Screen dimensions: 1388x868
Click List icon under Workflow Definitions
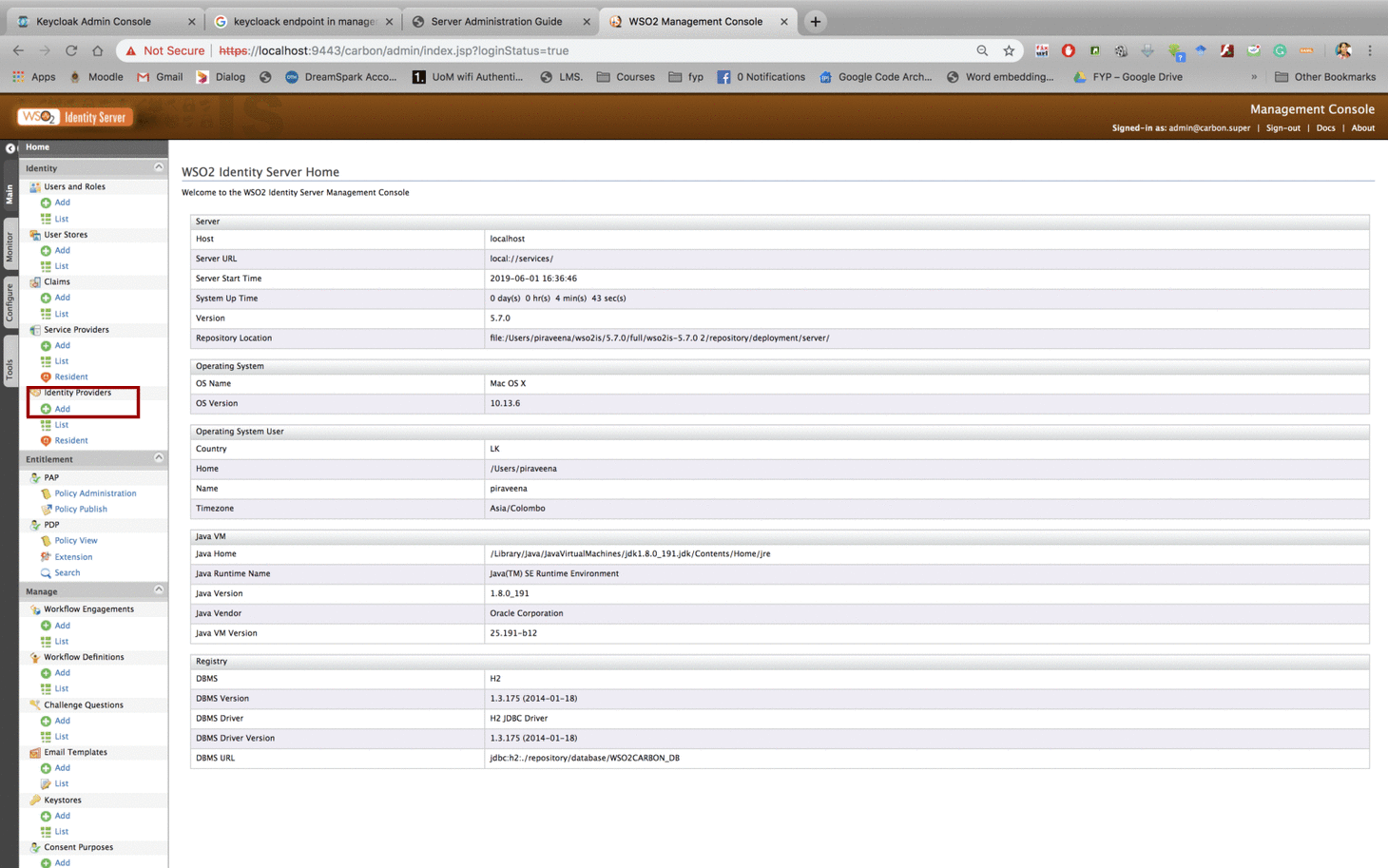(46, 688)
